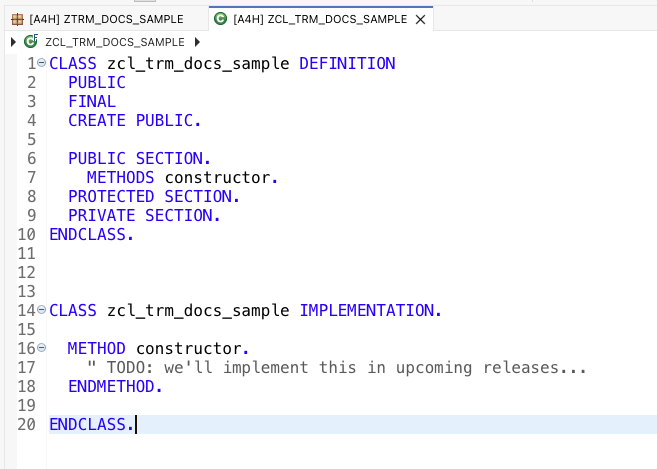Viewport: 657px width, 469px height.
Task: Click the FINAL keyword on line 3
Action: (x=92, y=101)
